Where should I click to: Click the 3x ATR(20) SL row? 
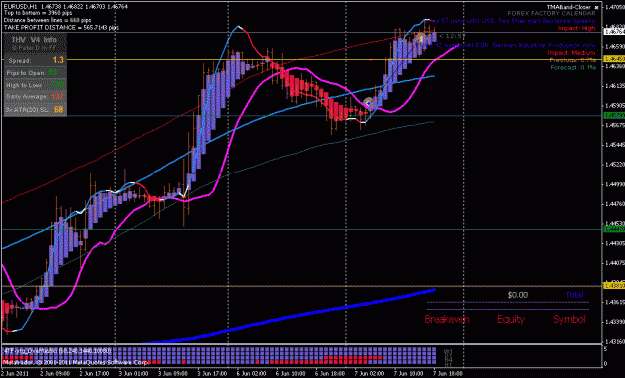[35, 109]
